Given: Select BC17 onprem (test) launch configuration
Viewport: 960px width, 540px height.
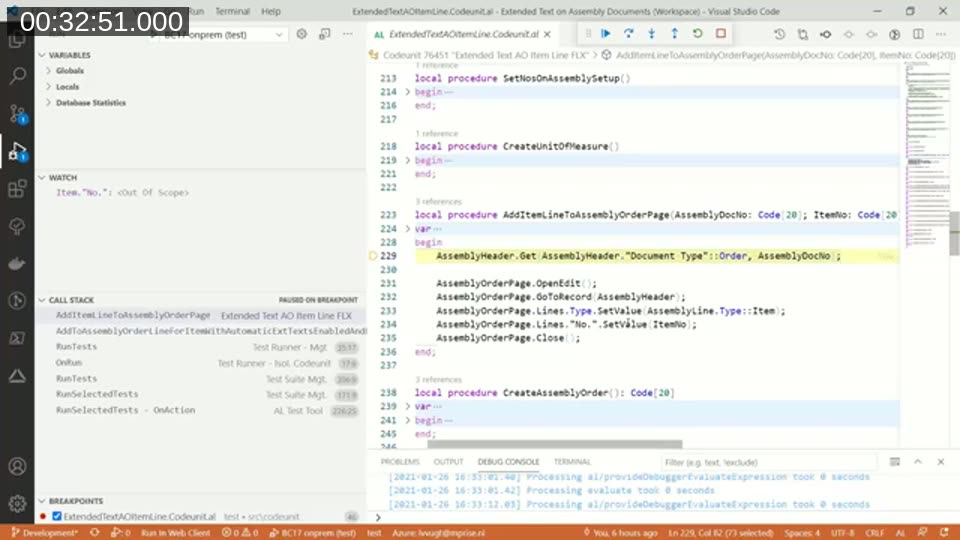Looking at the screenshot, I should [220, 35].
